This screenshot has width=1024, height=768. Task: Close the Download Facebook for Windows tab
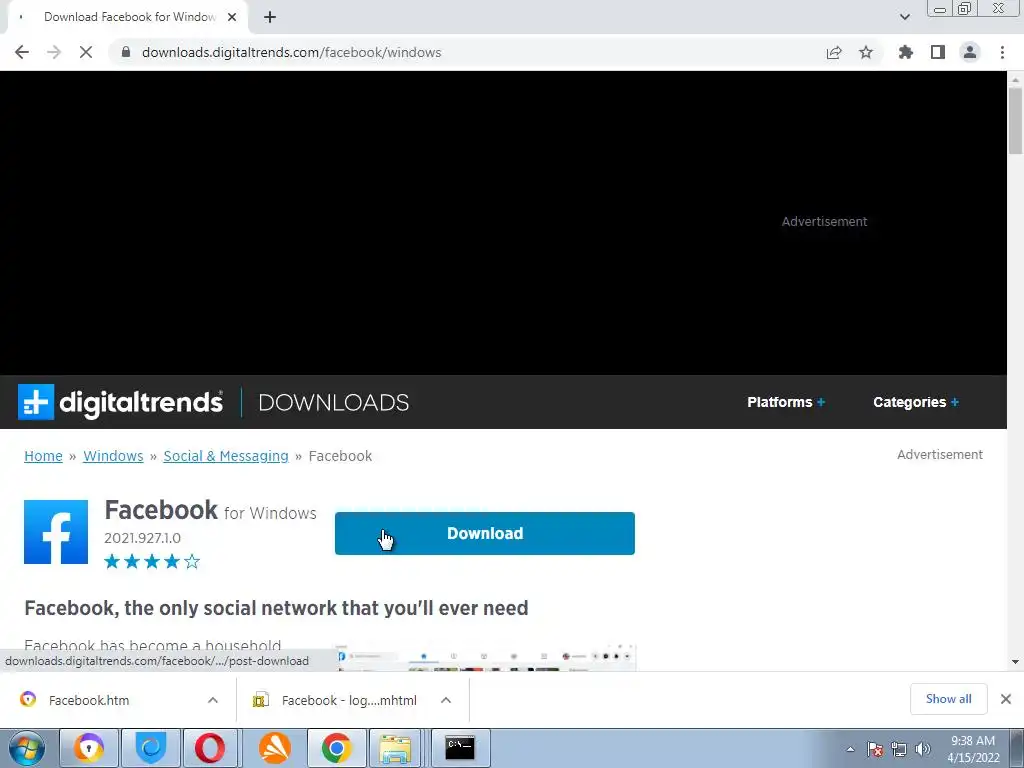(x=232, y=18)
